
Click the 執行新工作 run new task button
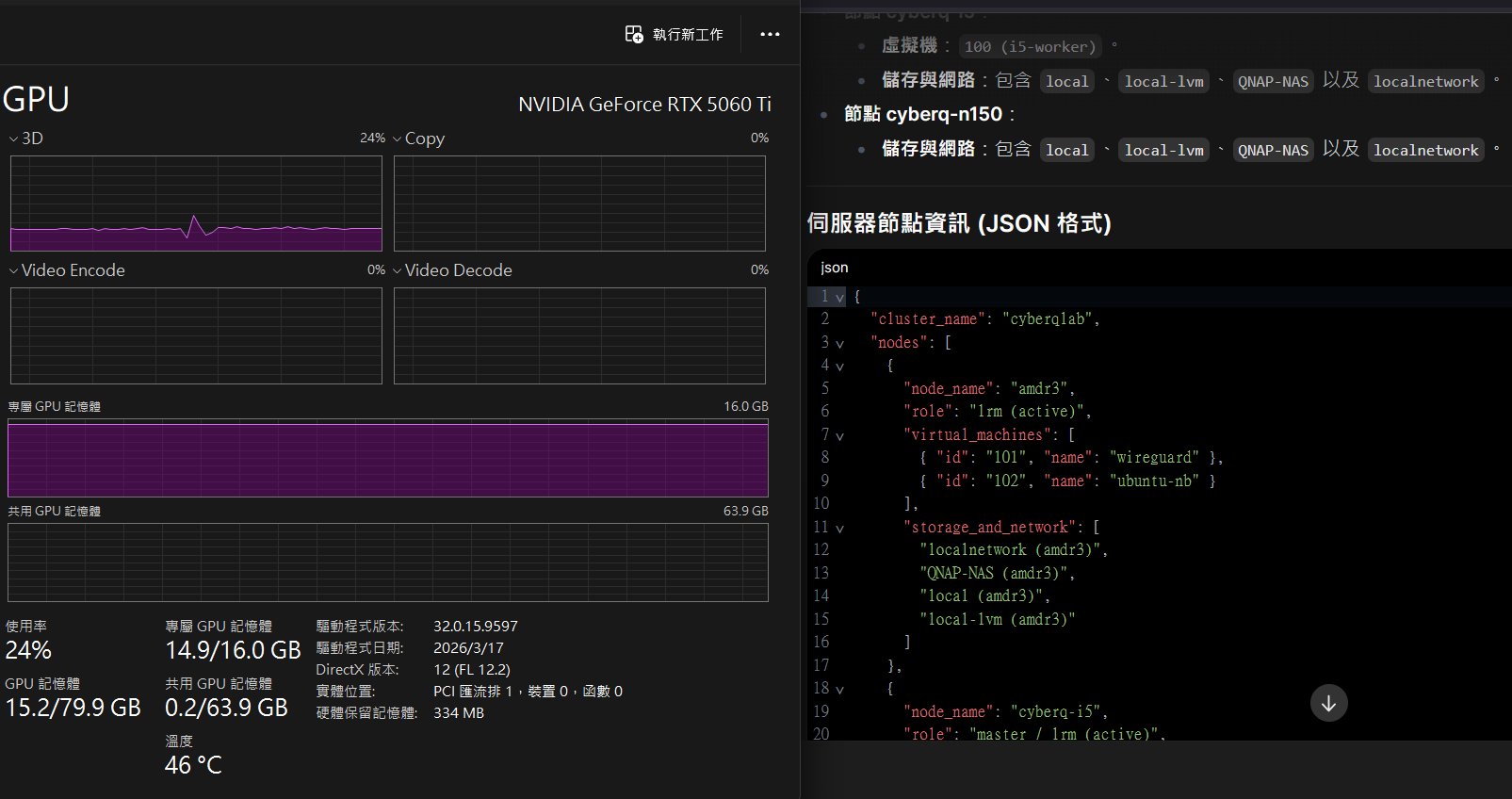(x=675, y=34)
